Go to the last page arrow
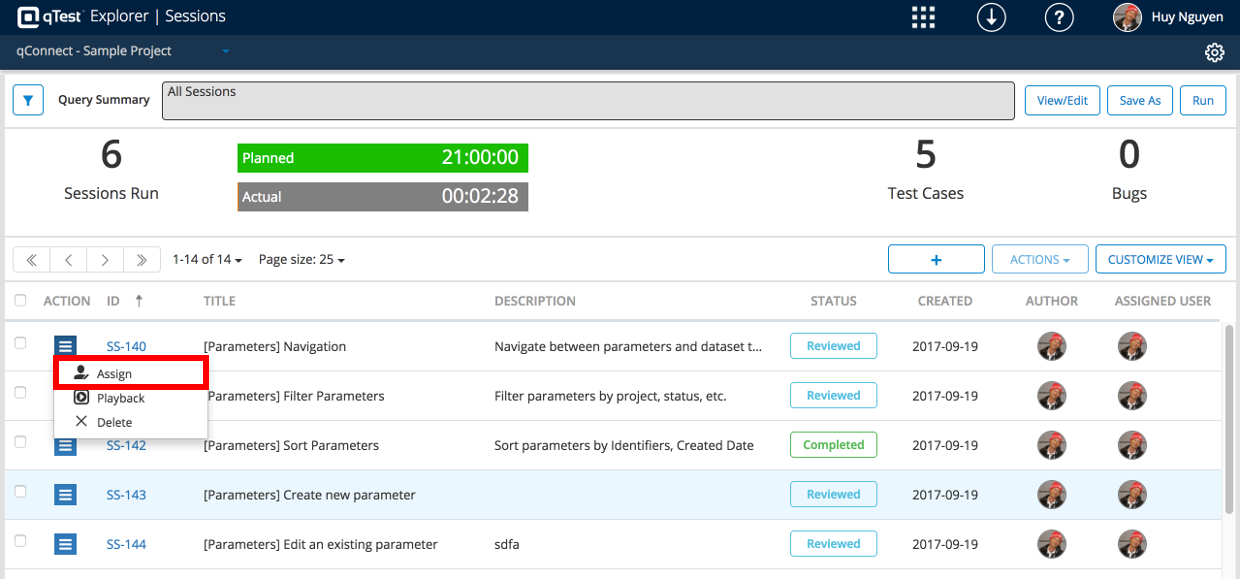Screen dimensions: 1240x579 point(142,260)
